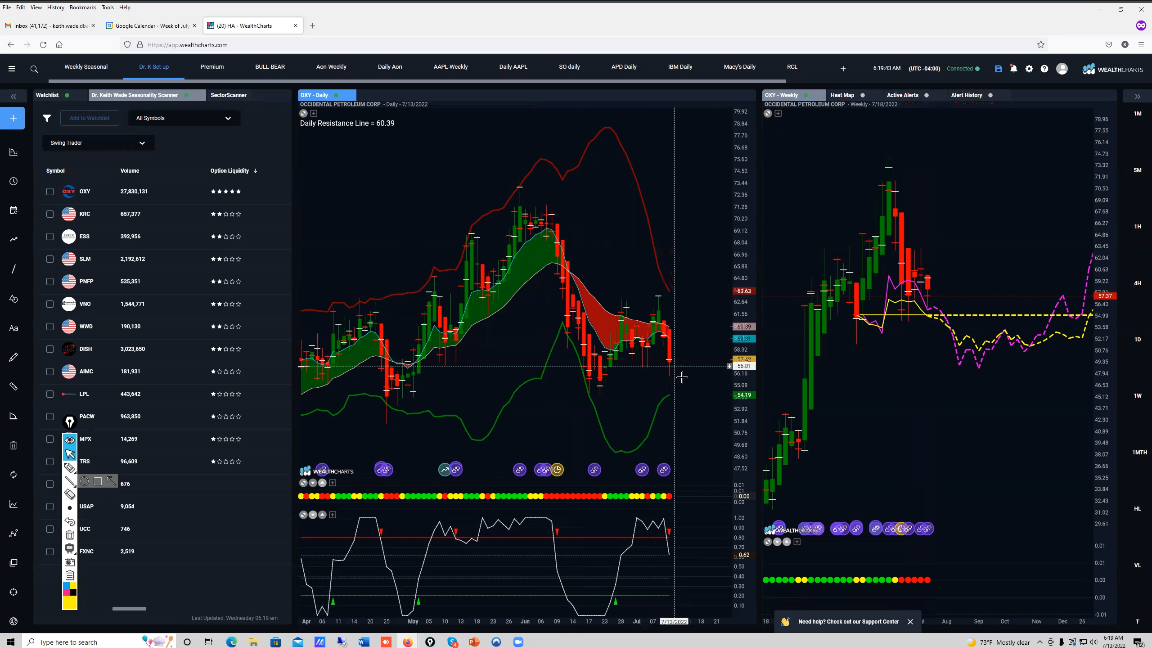
Task: Switch to BULL BEAR workspace tab
Action: (x=270, y=67)
